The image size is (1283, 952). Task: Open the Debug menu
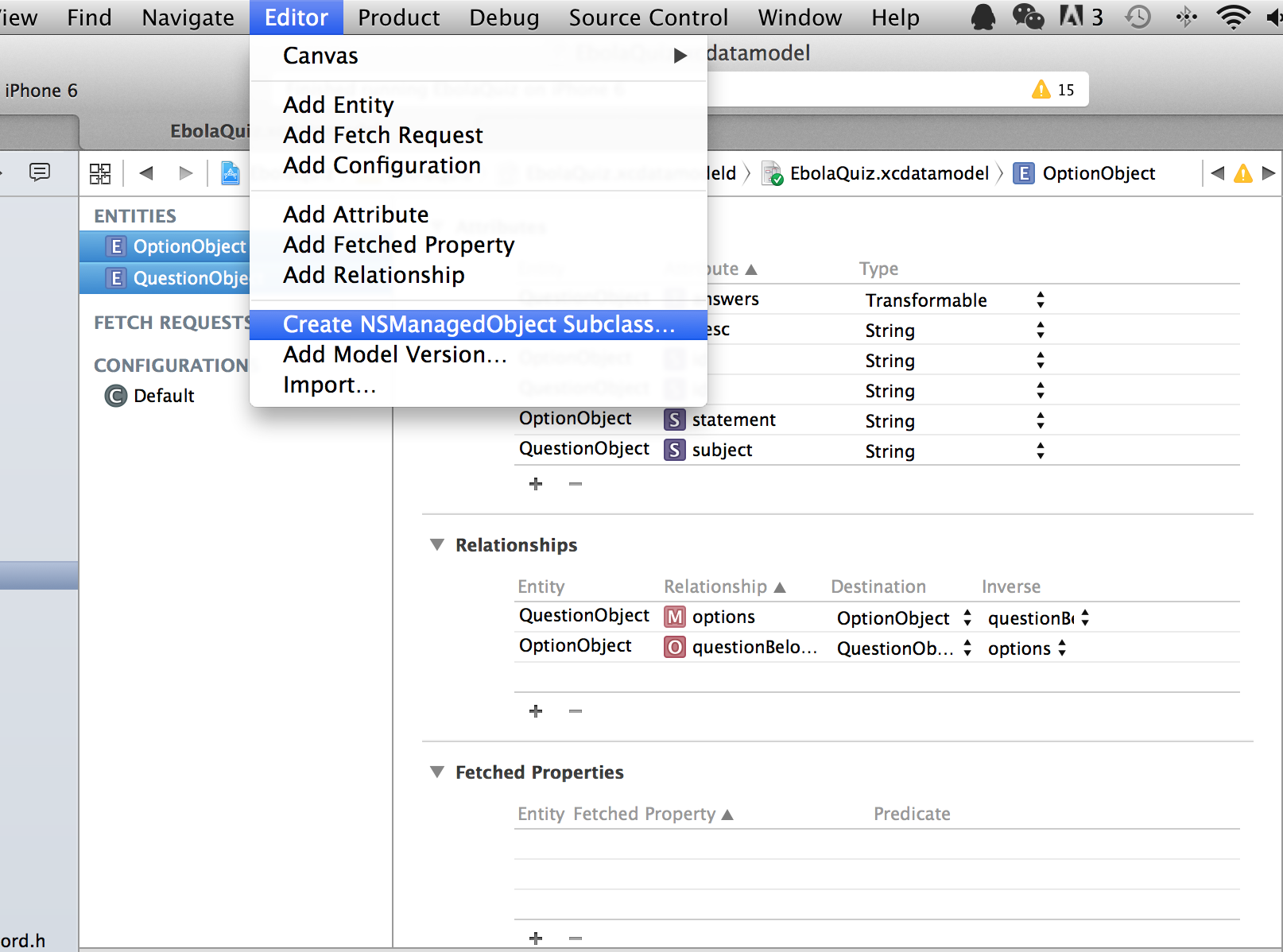(504, 17)
